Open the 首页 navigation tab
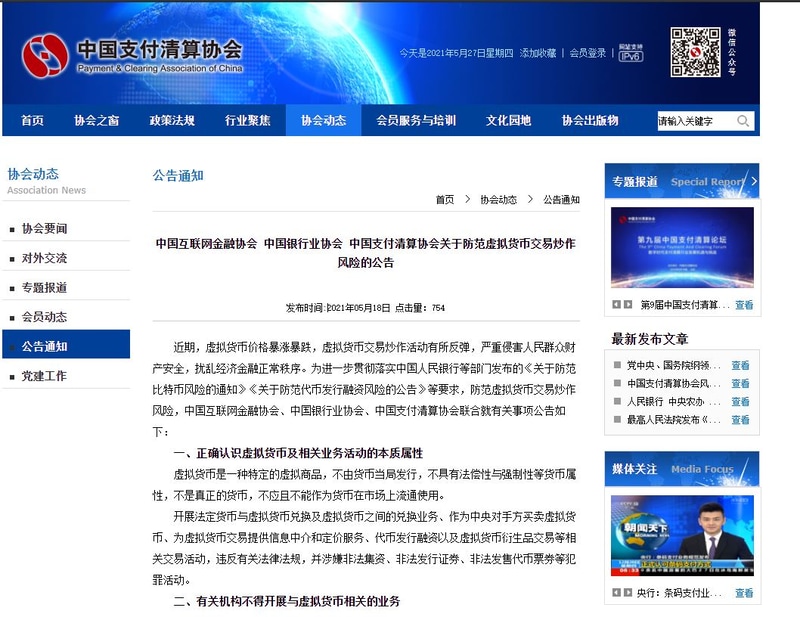 pos(32,120)
